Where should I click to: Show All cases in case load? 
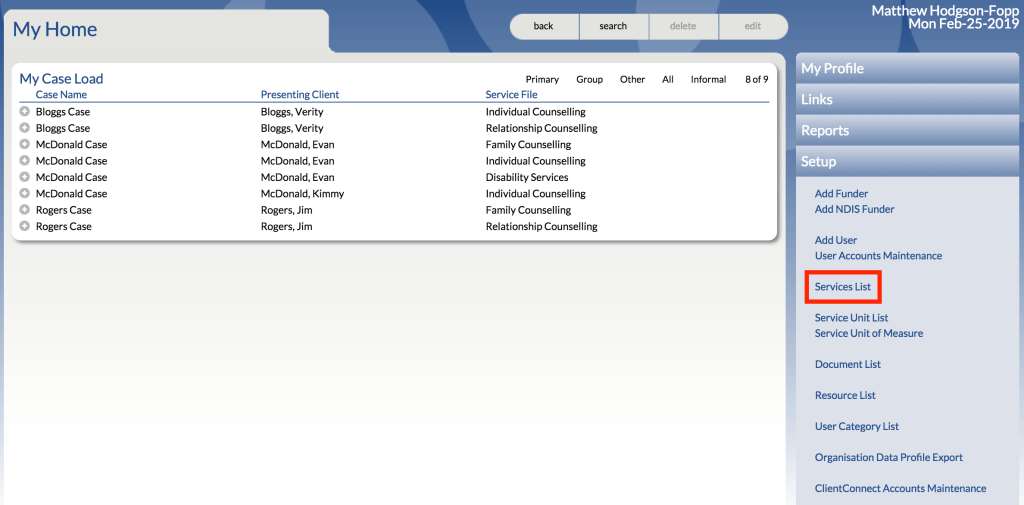(x=667, y=79)
